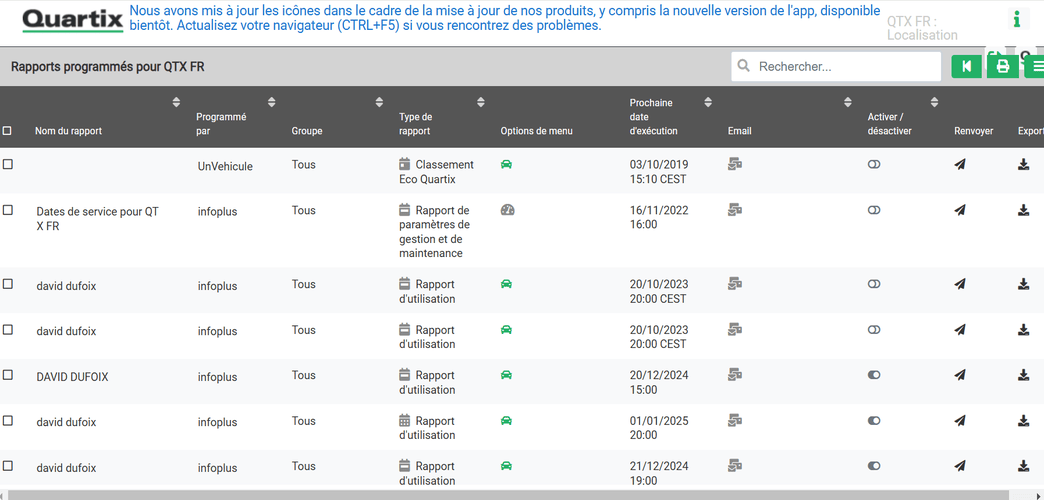This screenshot has width=1044, height=500.
Task: Resend the report dated 01/01/2025
Action: (x=959, y=420)
